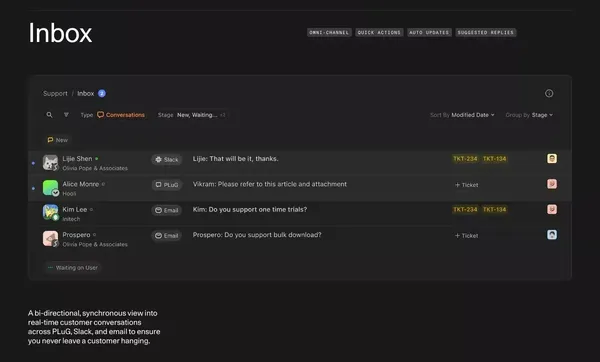This screenshot has height=362, width=600.
Task: Click TKT-234 tag in Lijie Shen's row
Action: point(465,158)
